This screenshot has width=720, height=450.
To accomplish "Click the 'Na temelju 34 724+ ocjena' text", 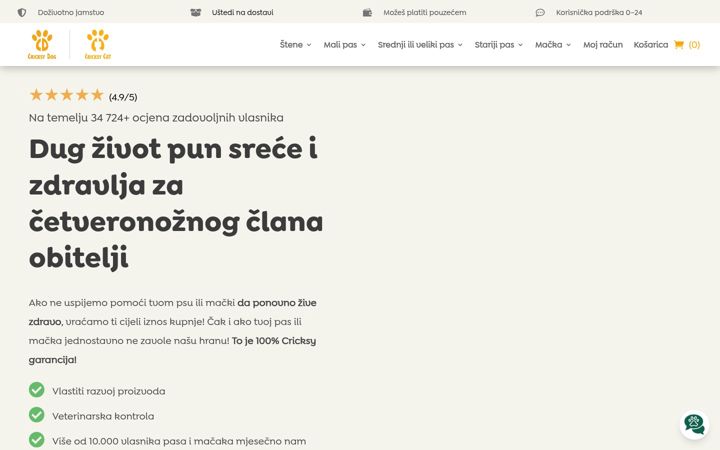I will coord(156,118).
